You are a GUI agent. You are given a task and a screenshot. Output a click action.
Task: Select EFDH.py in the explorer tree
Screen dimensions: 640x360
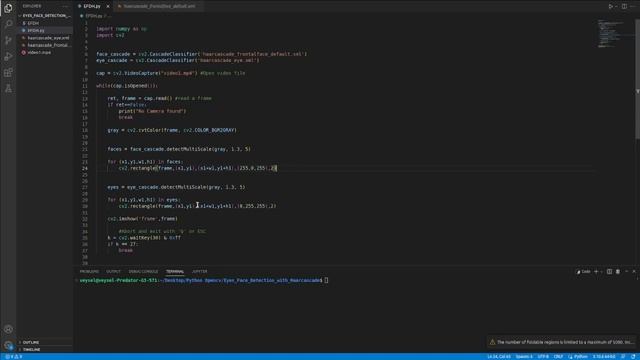click(x=45, y=30)
